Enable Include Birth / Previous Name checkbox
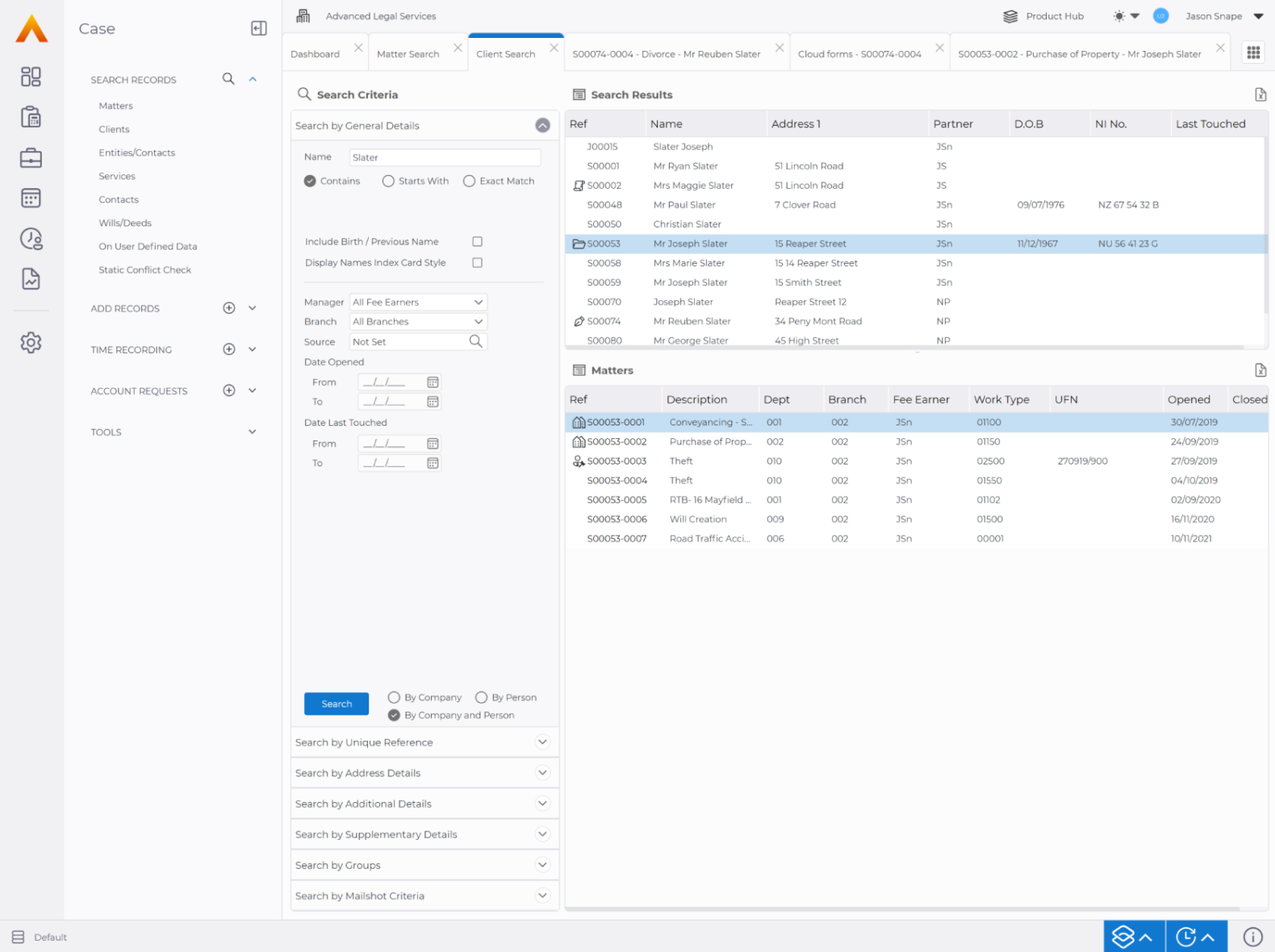This screenshot has height=952, width=1275. pyautogui.click(x=478, y=242)
